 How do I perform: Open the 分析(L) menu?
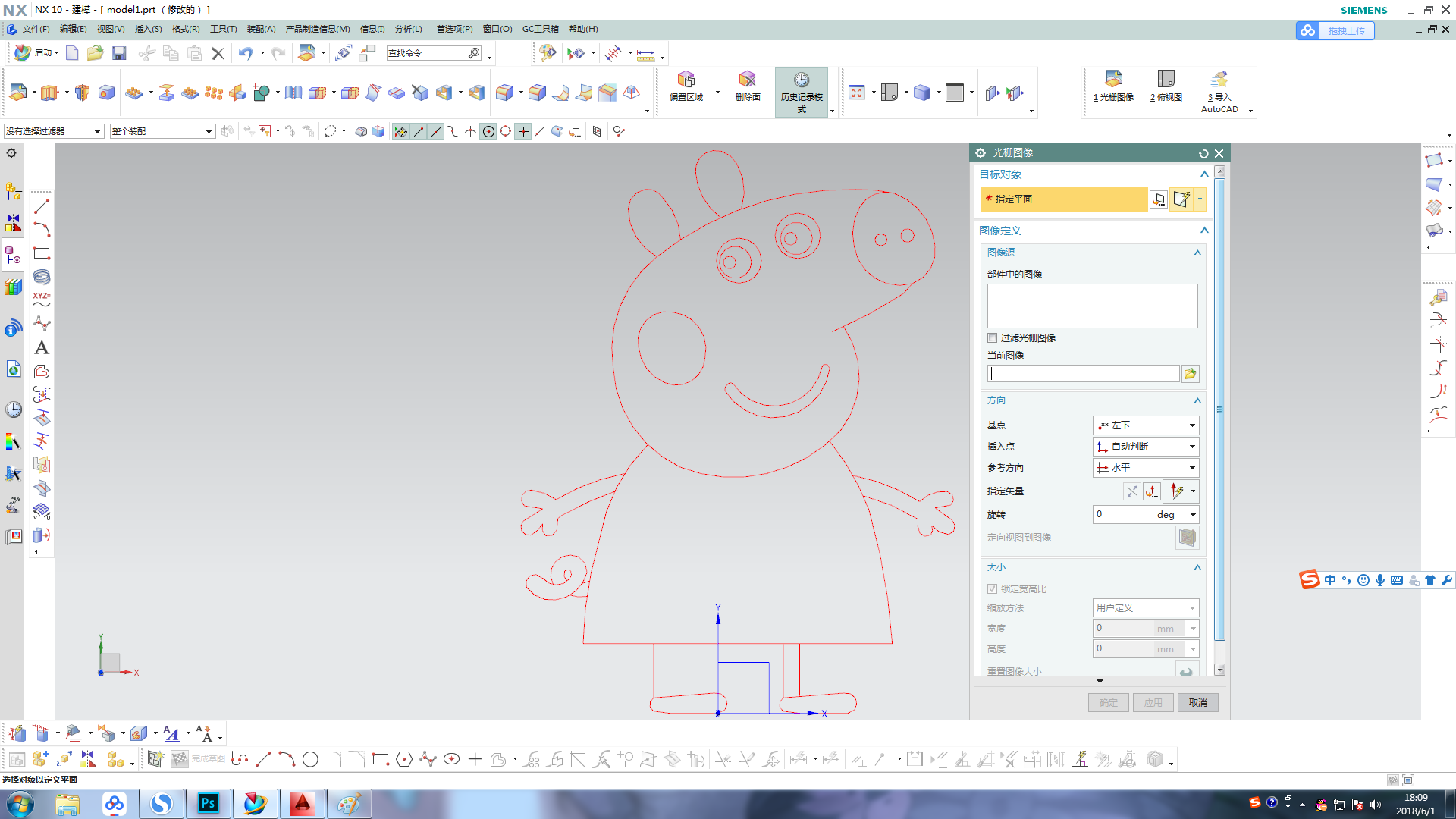(408, 29)
